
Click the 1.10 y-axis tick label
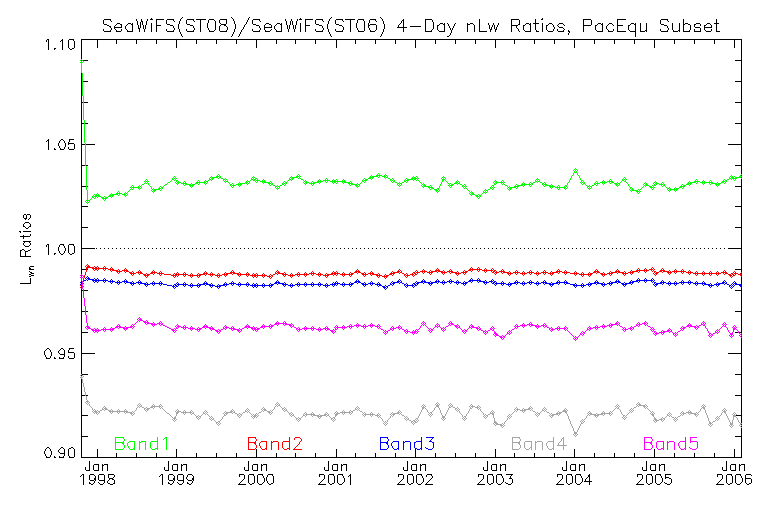(59, 45)
